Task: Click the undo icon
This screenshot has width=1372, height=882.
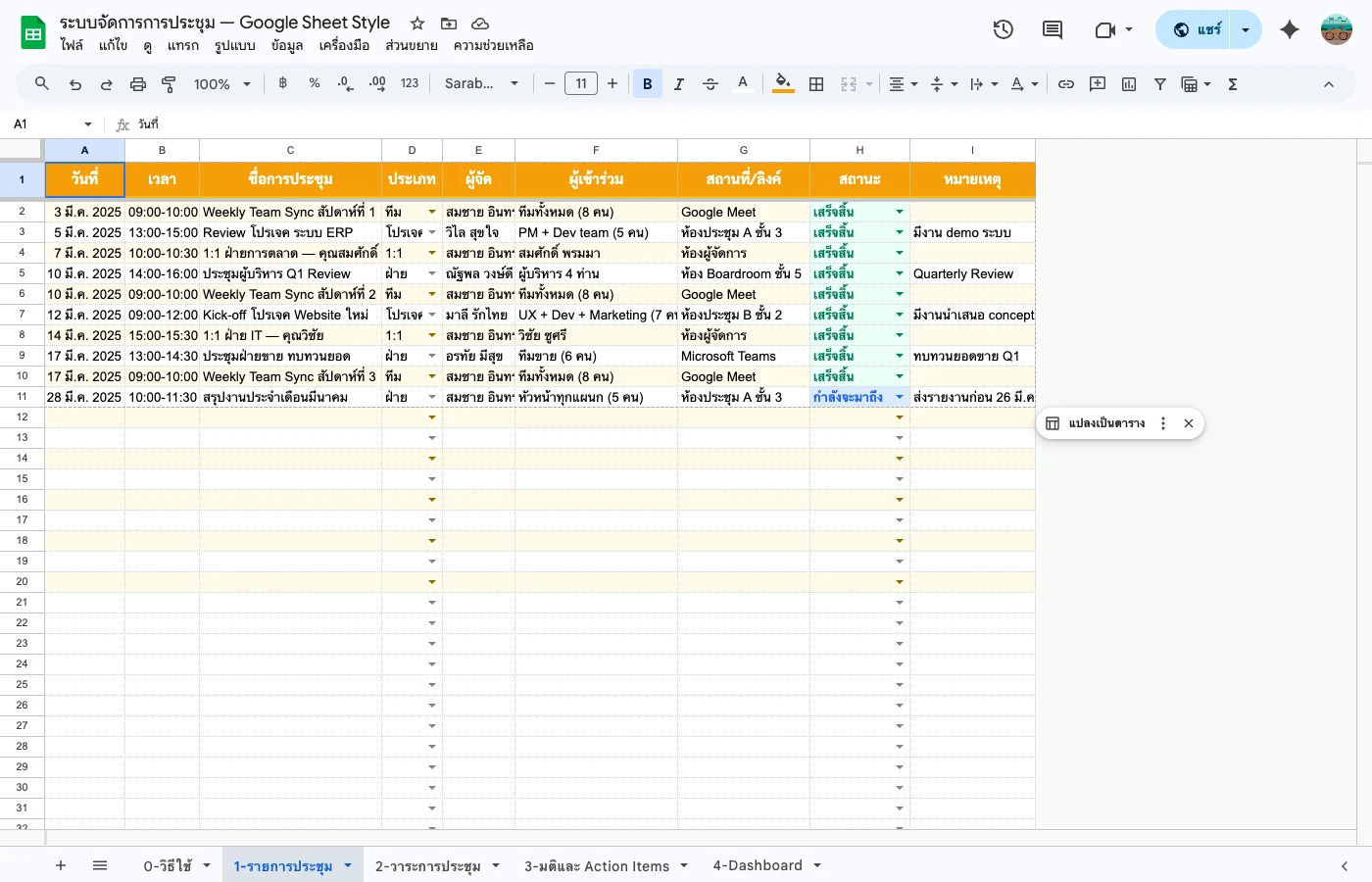Action: pyautogui.click(x=74, y=83)
